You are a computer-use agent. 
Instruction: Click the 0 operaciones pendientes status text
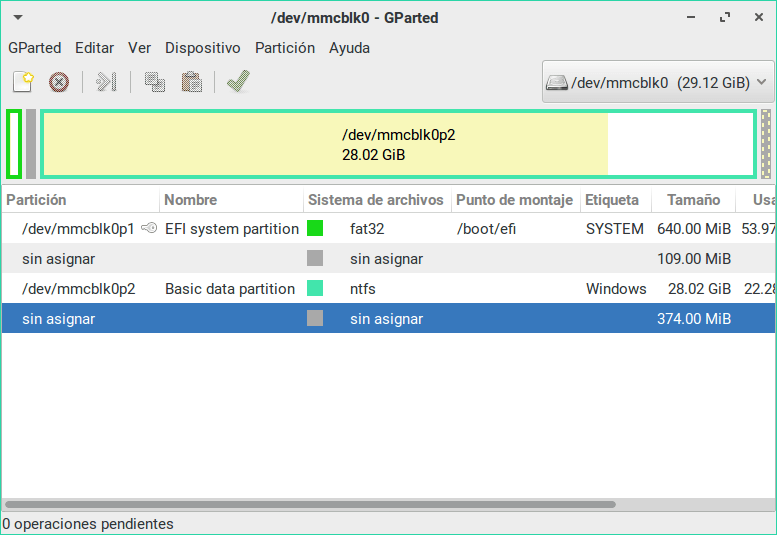pyautogui.click(x=88, y=524)
